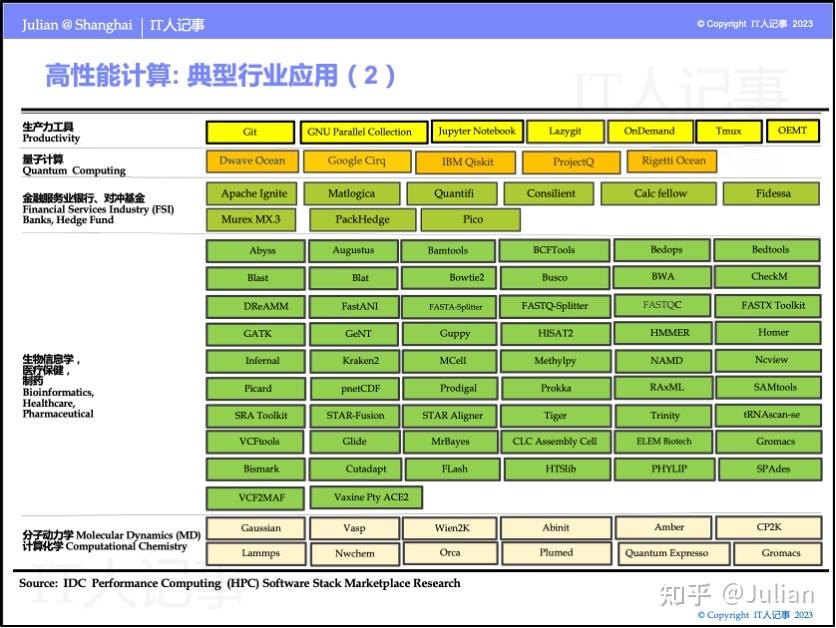Image resolution: width=836 pixels, height=628 pixels.
Task: Click the SAMtools box
Action: [769, 388]
